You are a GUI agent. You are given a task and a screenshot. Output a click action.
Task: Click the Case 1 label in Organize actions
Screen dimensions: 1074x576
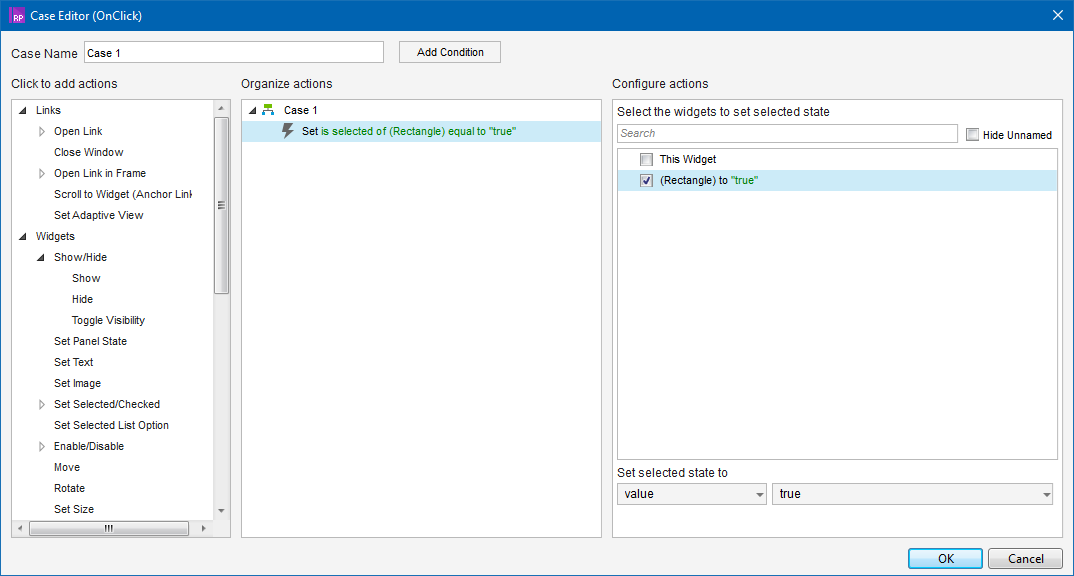tap(301, 110)
